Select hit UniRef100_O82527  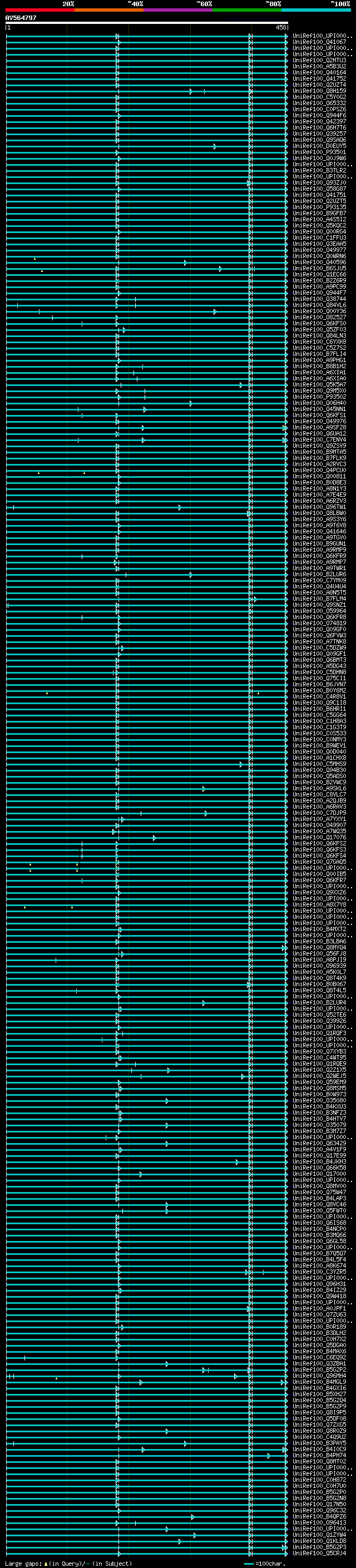[319, 317]
